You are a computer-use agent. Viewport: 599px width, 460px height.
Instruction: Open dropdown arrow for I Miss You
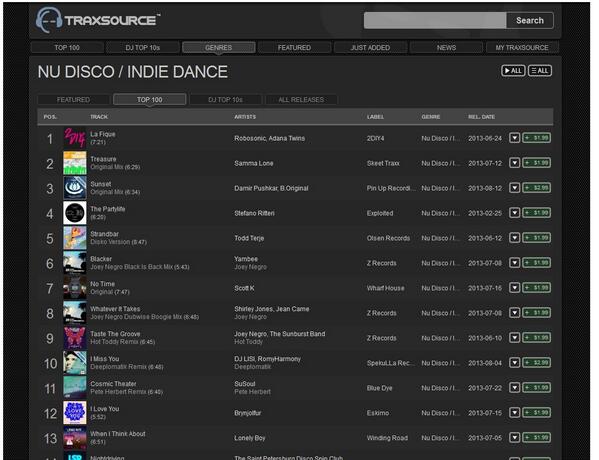pyautogui.click(x=515, y=363)
